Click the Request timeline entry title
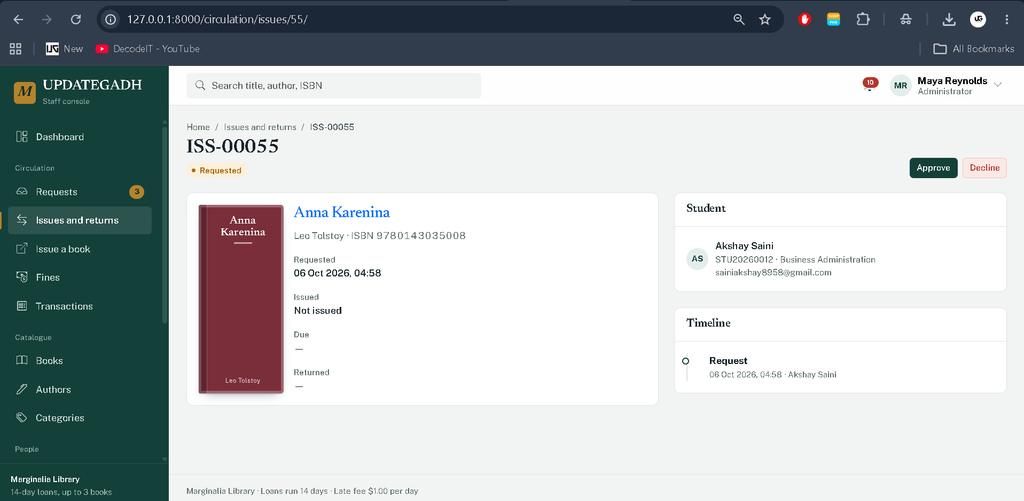Viewport: 1024px width, 501px height. 728,361
